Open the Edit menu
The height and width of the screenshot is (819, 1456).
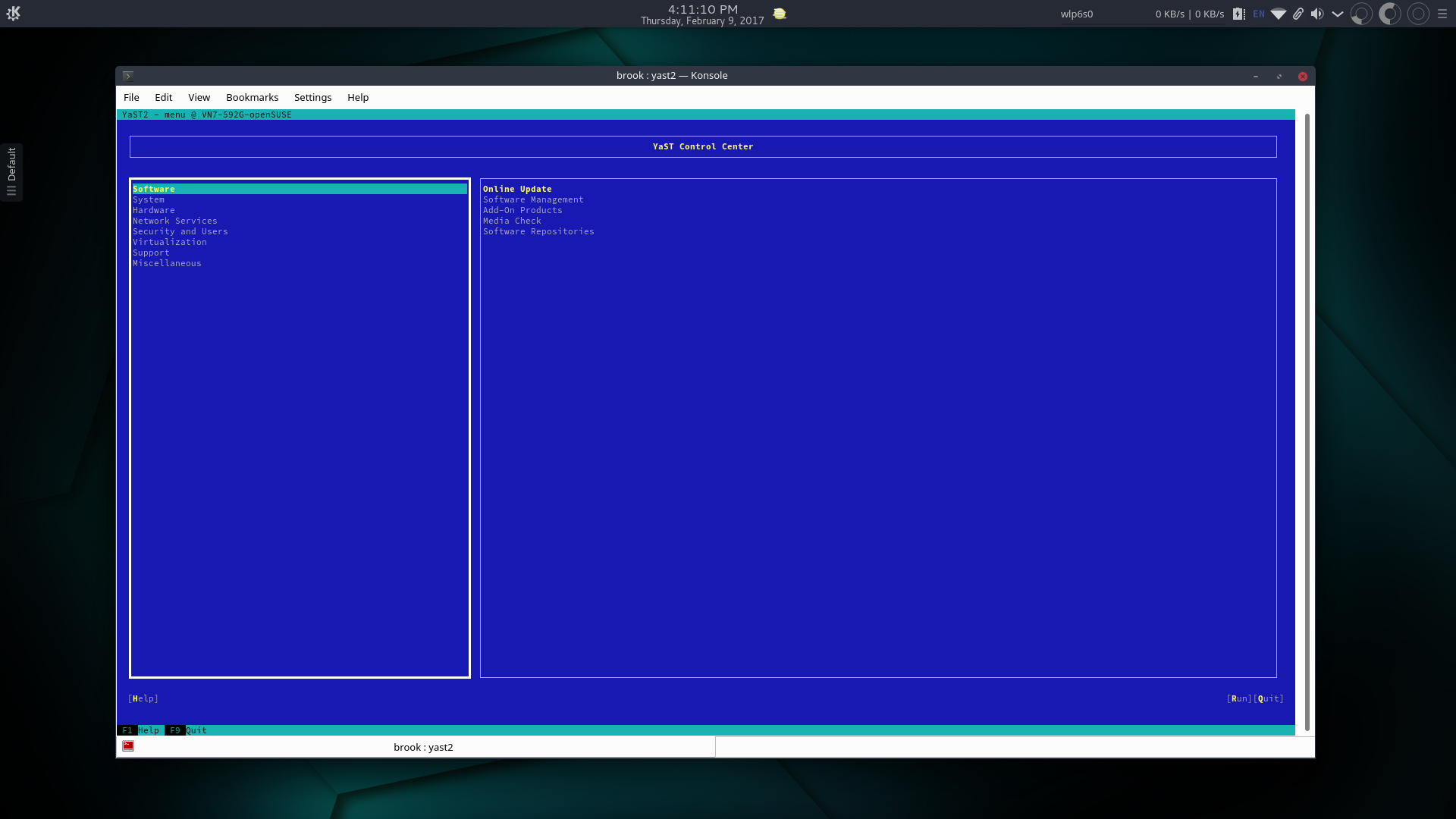(163, 97)
